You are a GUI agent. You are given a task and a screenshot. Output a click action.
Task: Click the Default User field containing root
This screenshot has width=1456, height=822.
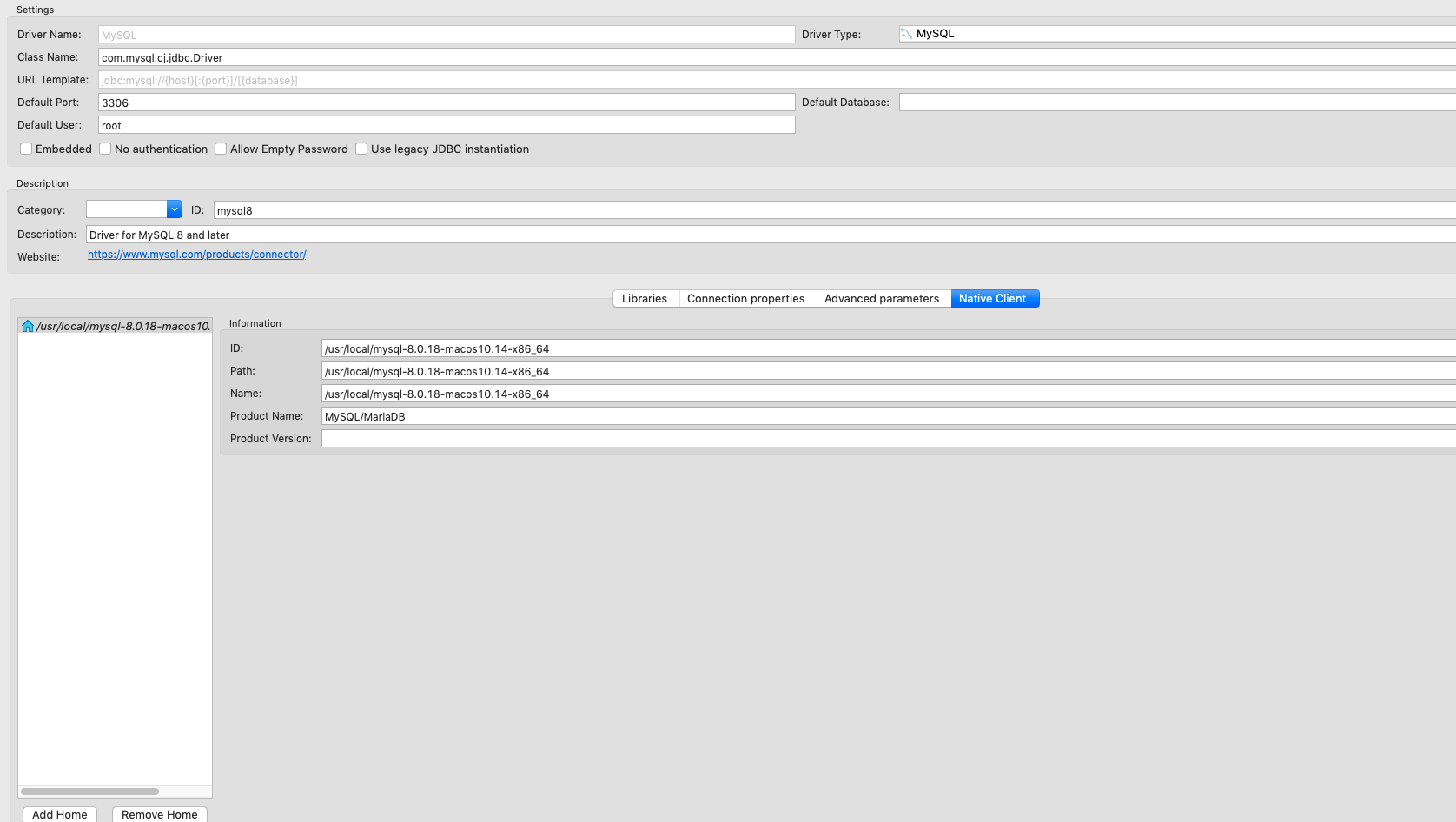tap(447, 125)
